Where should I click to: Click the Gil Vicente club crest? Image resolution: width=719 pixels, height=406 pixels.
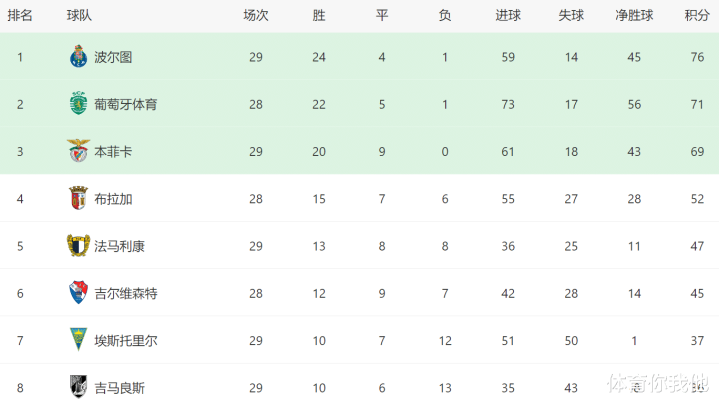78,293
